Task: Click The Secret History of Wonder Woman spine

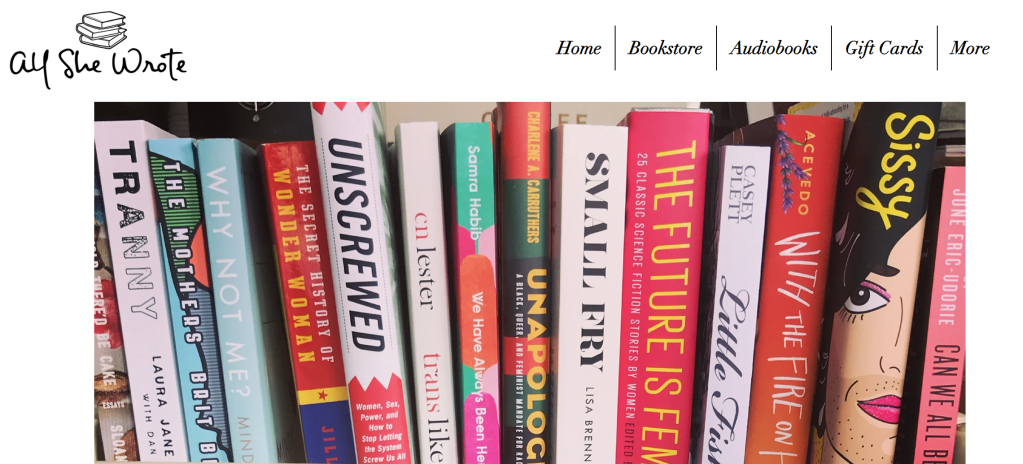Action: point(307,302)
